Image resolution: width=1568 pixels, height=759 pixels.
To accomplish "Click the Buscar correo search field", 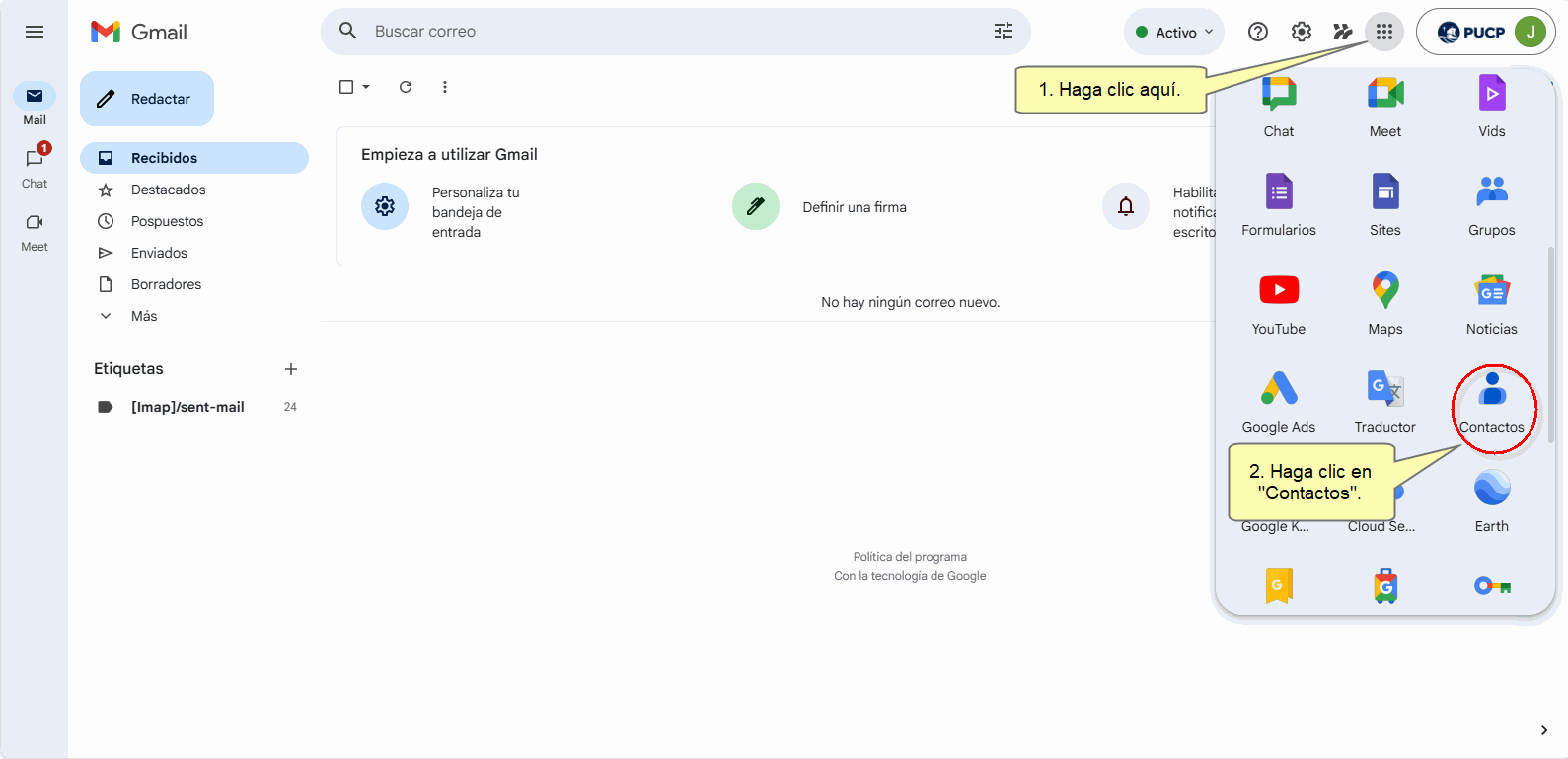I will click(671, 32).
